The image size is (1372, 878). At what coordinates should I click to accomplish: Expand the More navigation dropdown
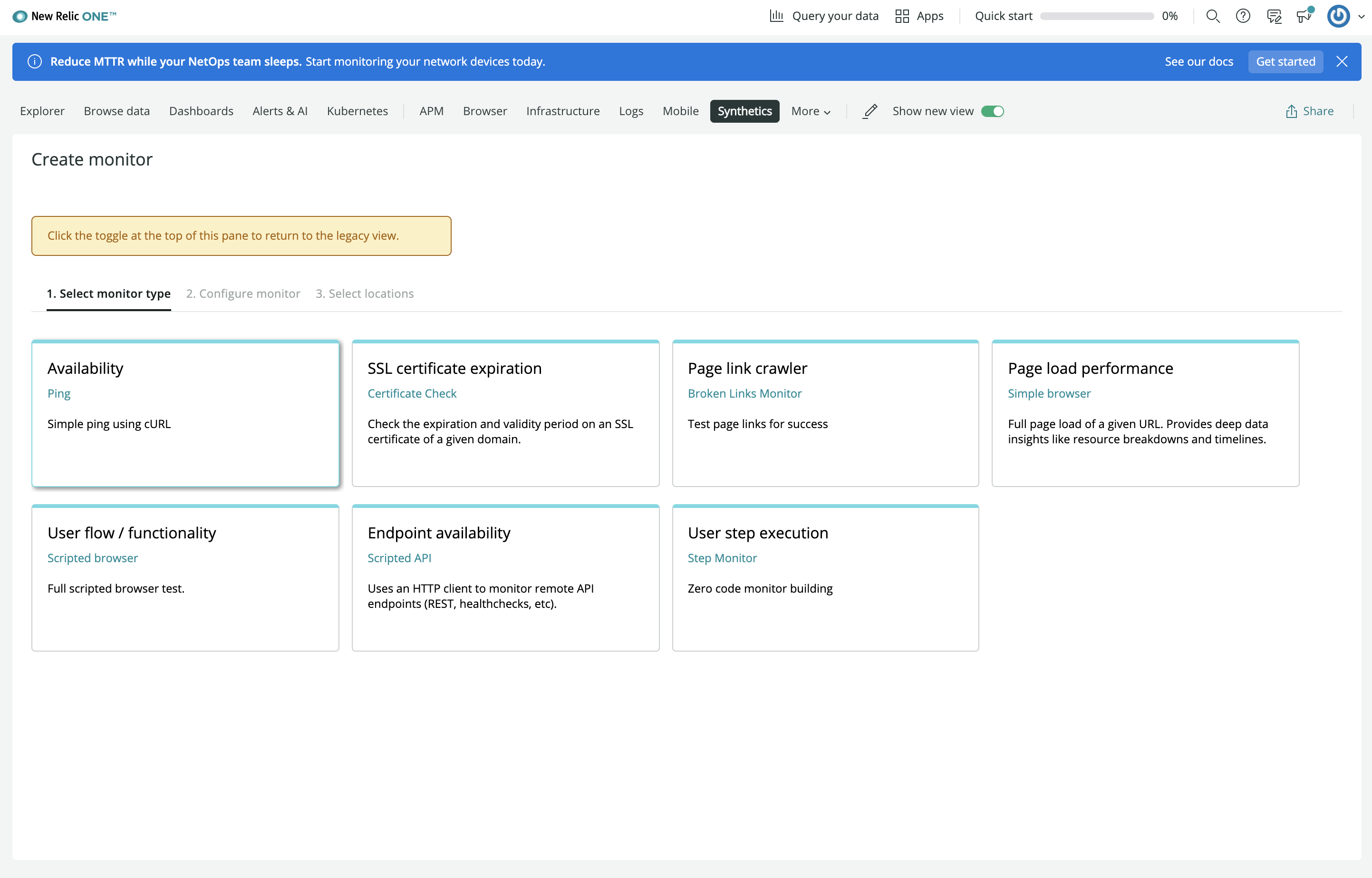coord(810,111)
